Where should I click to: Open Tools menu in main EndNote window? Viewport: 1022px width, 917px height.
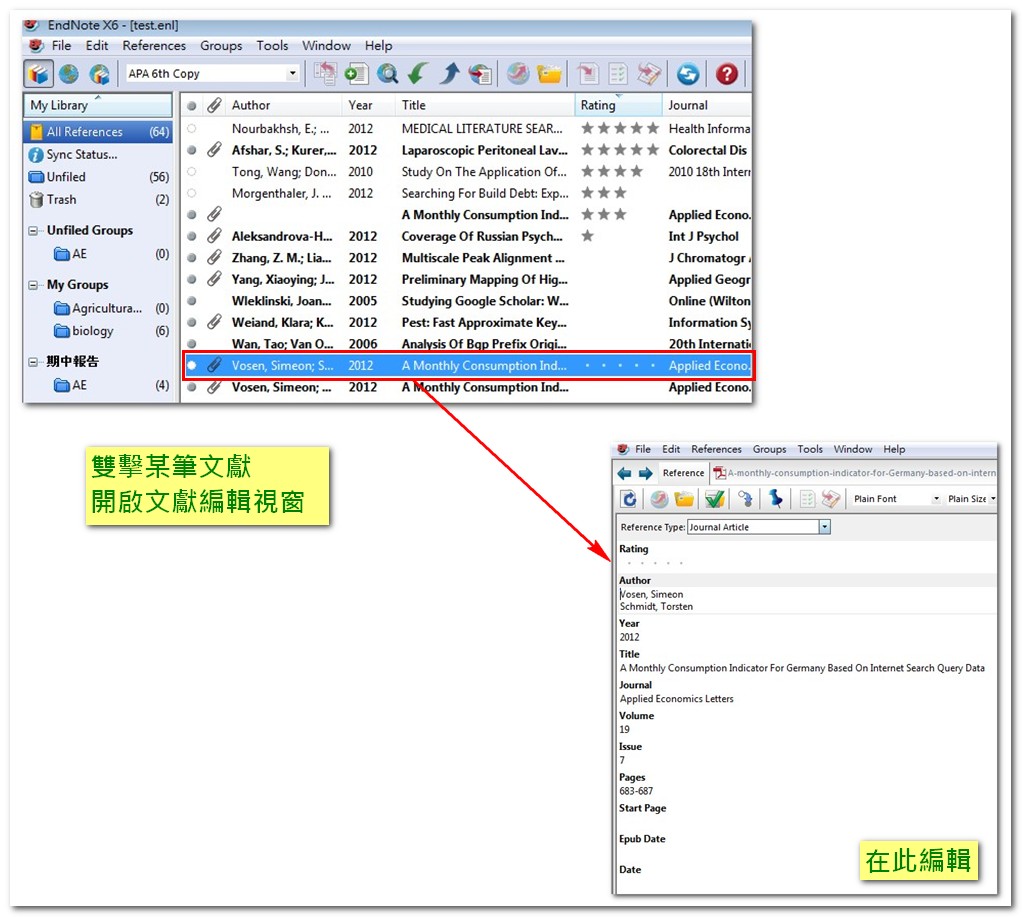[x=272, y=46]
